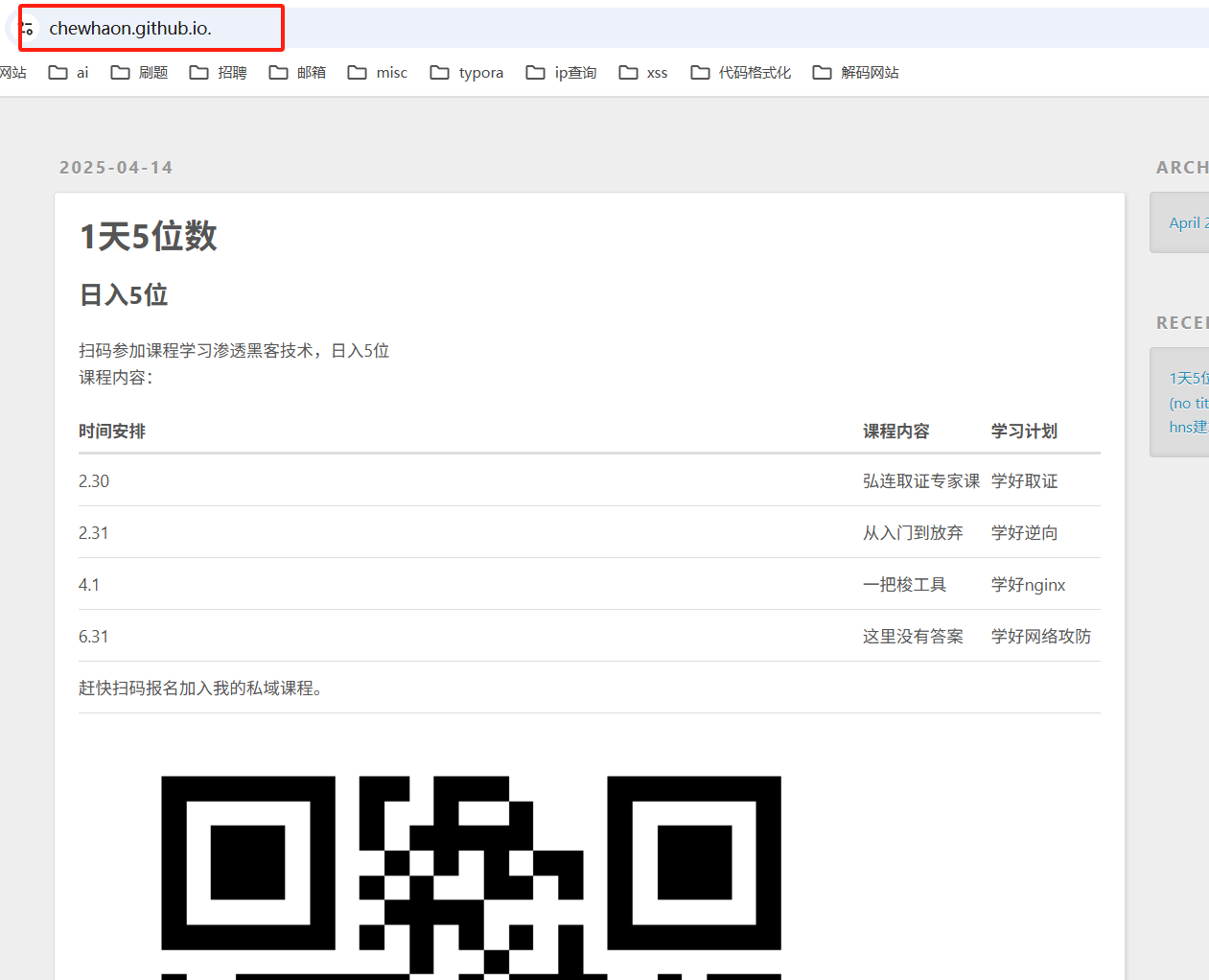
Task: Click the table cell 4.1
Action: click(89, 585)
